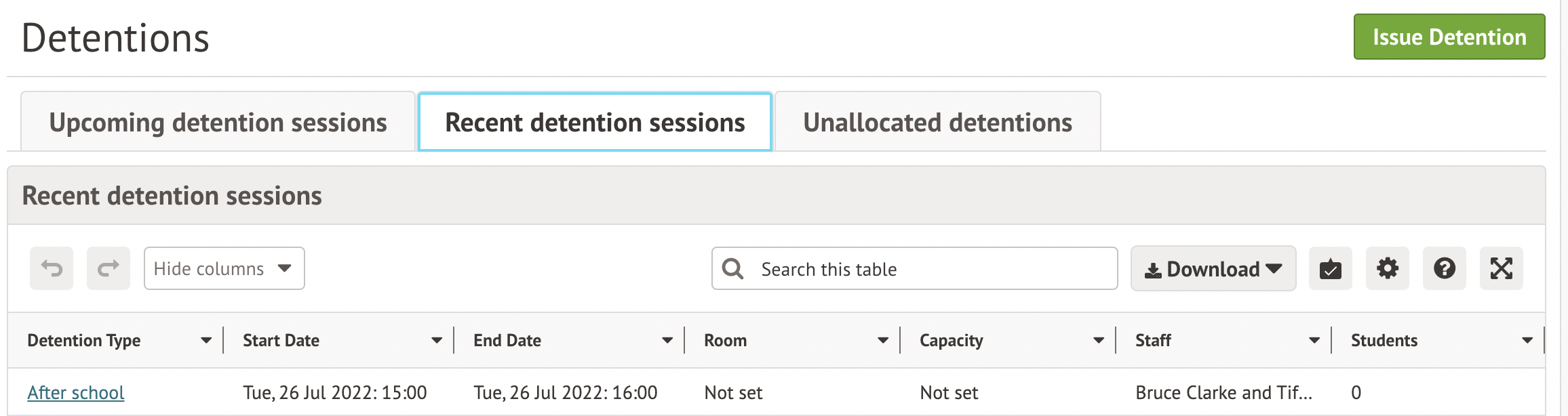Screen dimensions: 1568x416
Task: Click the redo arrow icon
Action: coord(109,269)
